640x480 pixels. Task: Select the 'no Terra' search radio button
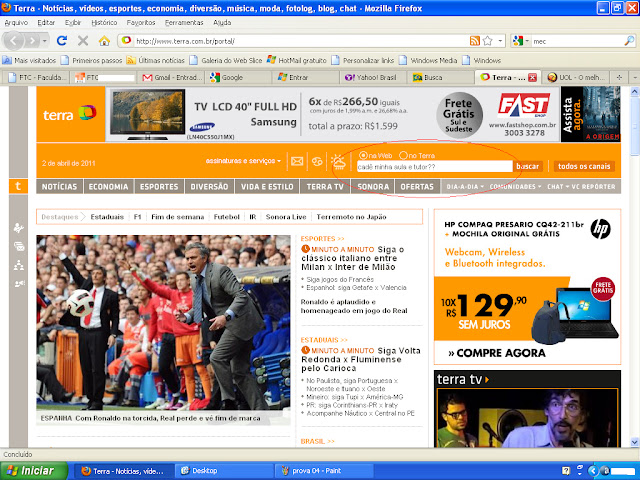tap(403, 155)
